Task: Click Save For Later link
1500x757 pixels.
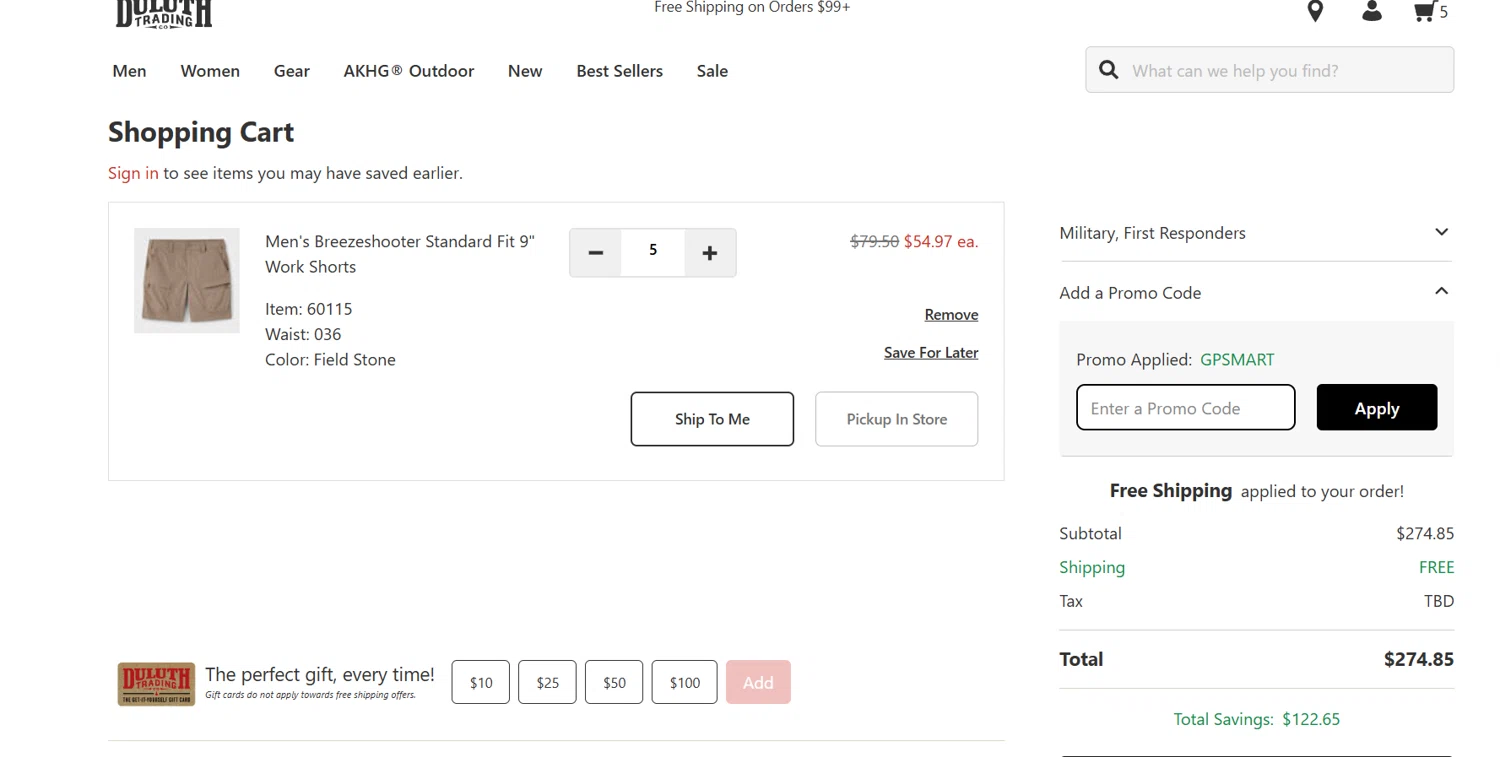Action: pos(931,352)
